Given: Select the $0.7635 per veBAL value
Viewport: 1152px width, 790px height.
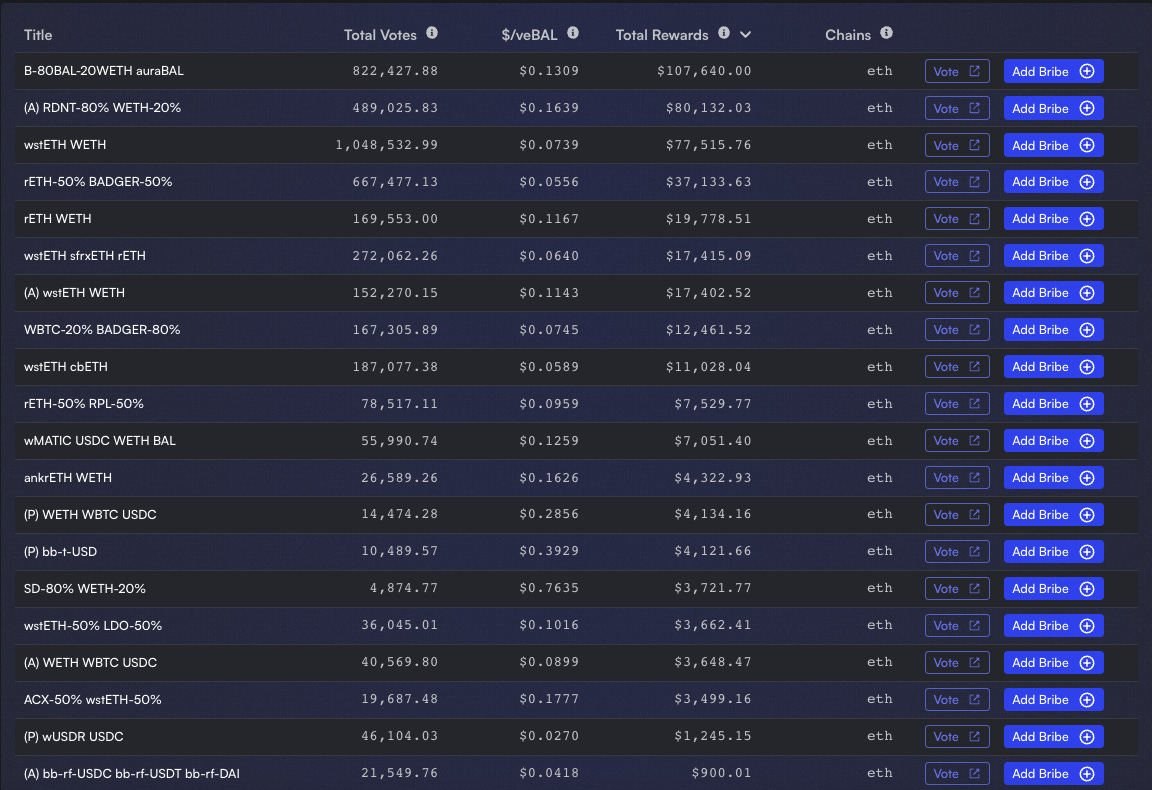Looking at the screenshot, I should coord(549,589).
